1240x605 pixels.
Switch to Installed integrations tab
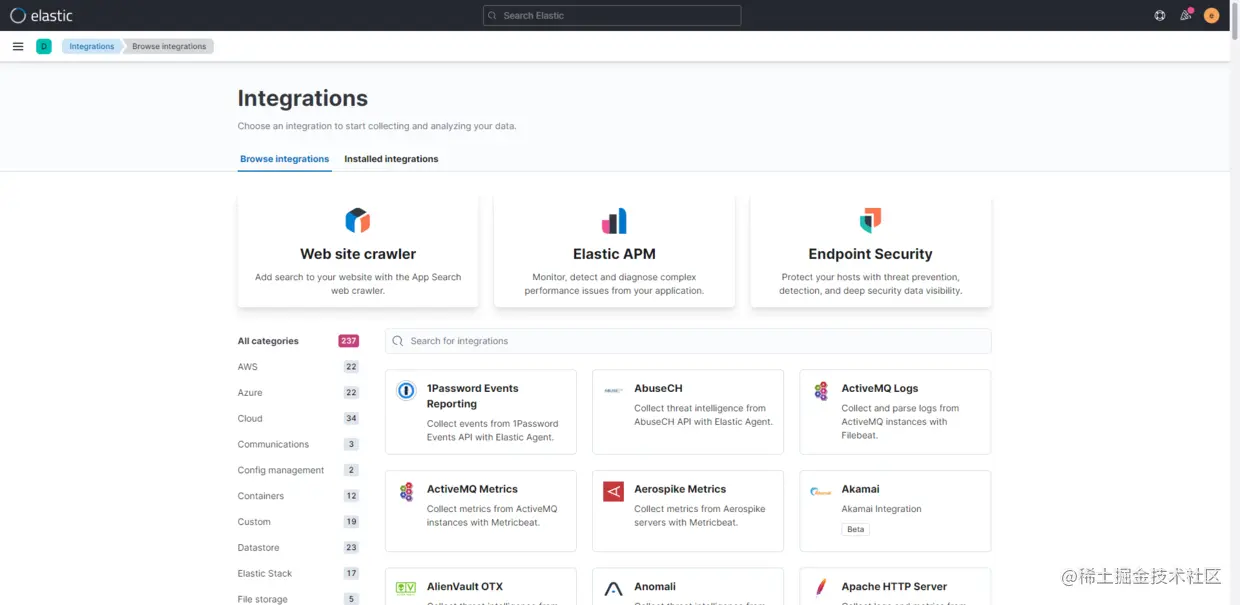(391, 159)
